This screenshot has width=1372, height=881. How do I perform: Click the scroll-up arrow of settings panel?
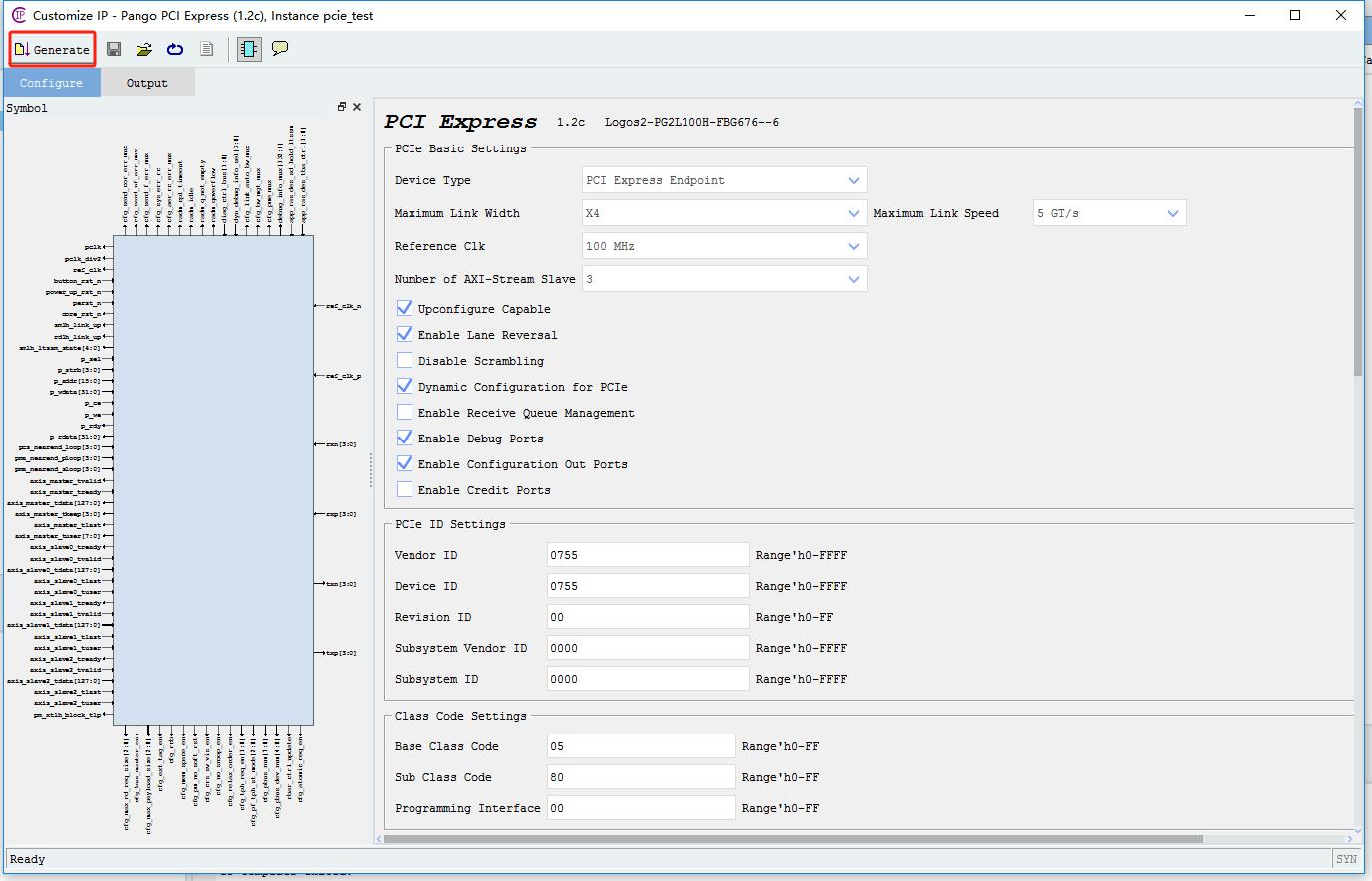click(x=1357, y=102)
